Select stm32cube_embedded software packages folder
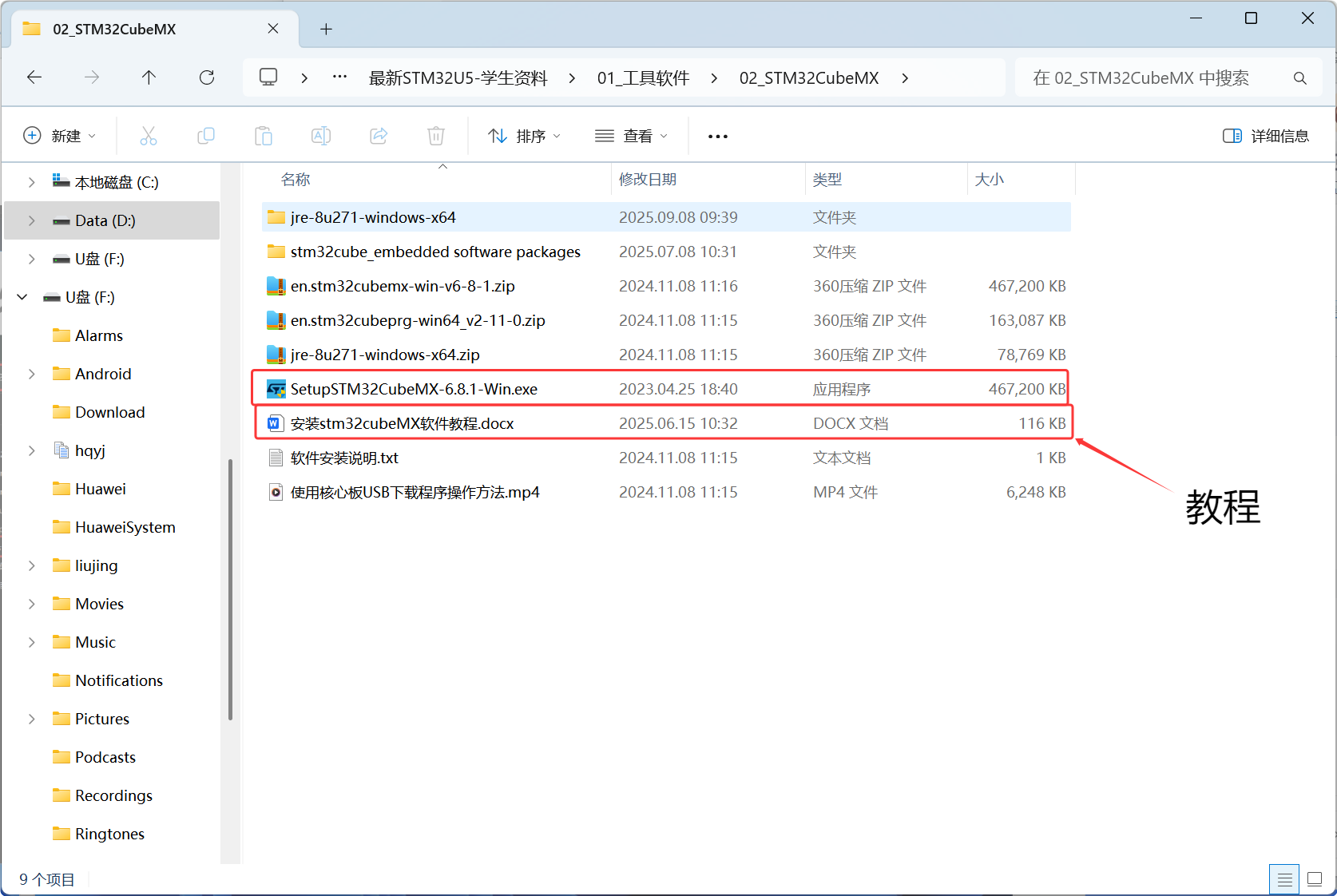The width and height of the screenshot is (1337, 896). pos(667,252)
